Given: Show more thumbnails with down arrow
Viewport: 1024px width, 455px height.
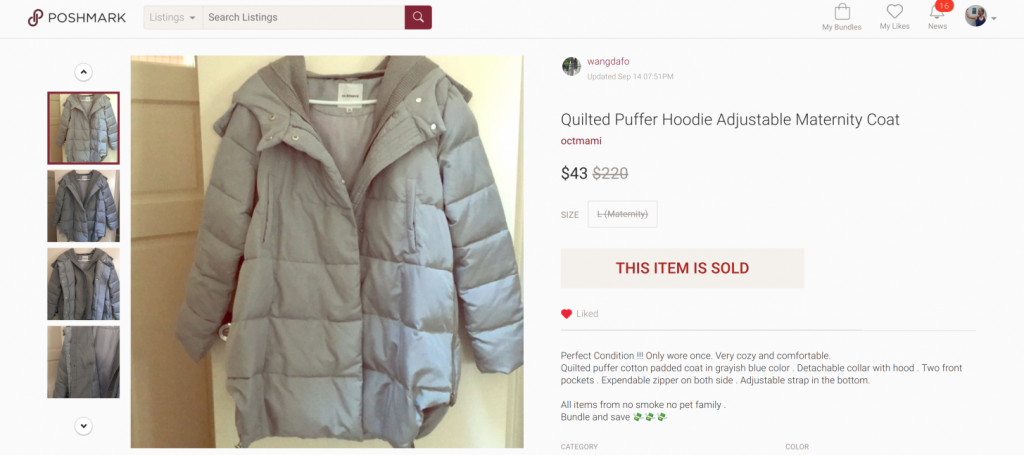Looking at the screenshot, I should 84,426.
